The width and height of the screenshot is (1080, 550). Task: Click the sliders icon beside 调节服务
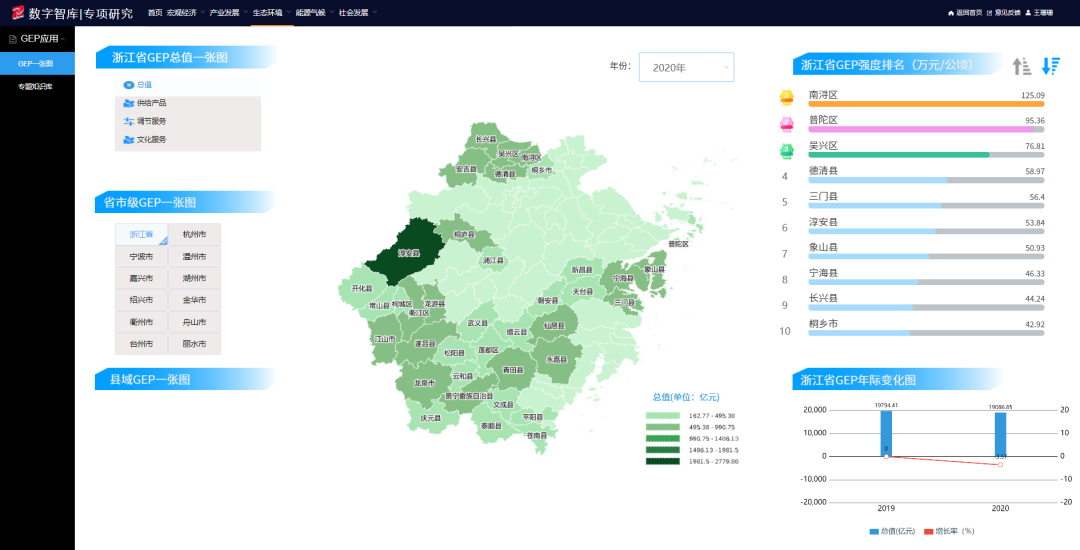(128, 121)
